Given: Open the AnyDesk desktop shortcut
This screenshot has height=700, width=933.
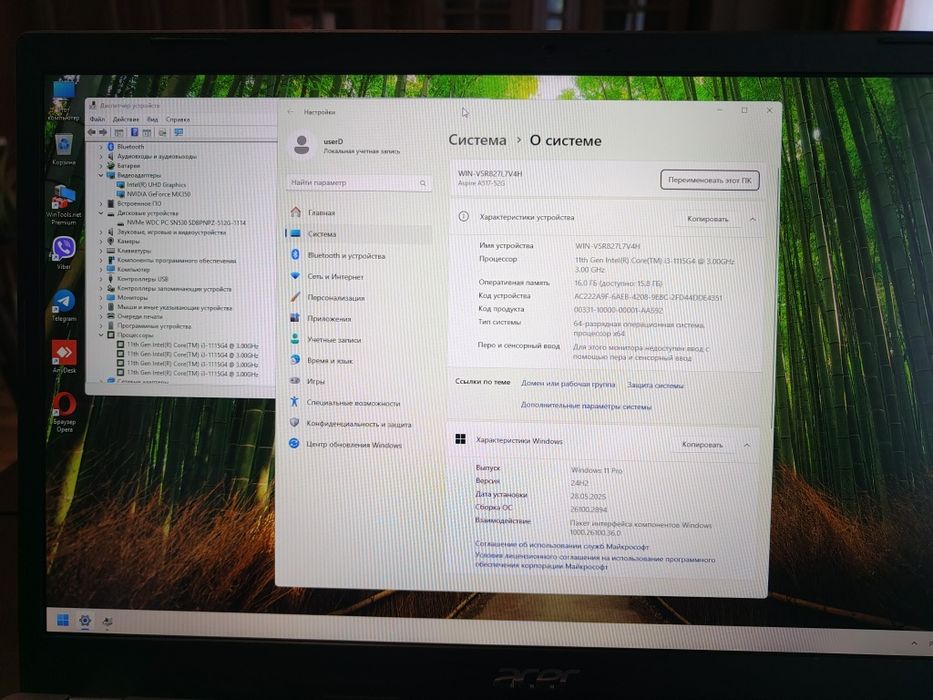Looking at the screenshot, I should 64,356.
